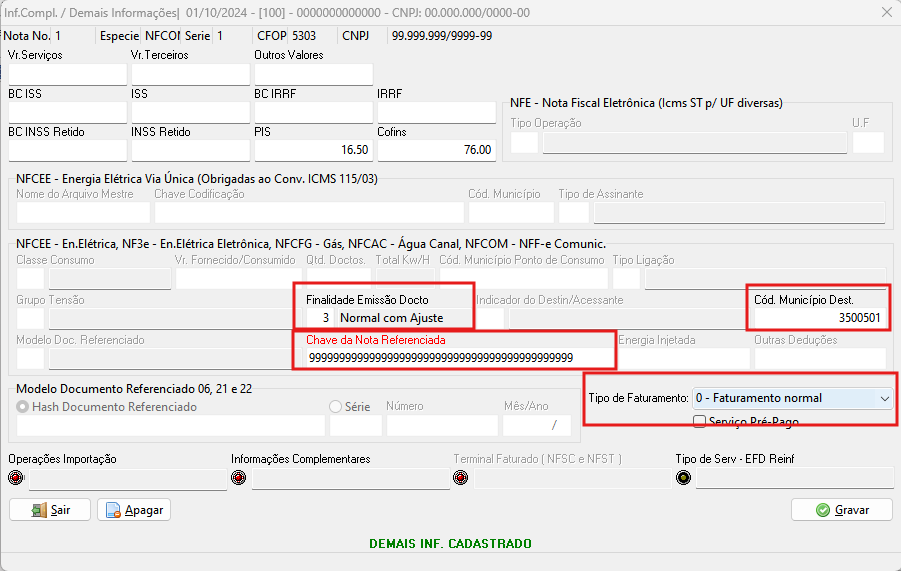The height and width of the screenshot is (571, 901).
Task: Select the Série radio button
Action: (x=336, y=407)
